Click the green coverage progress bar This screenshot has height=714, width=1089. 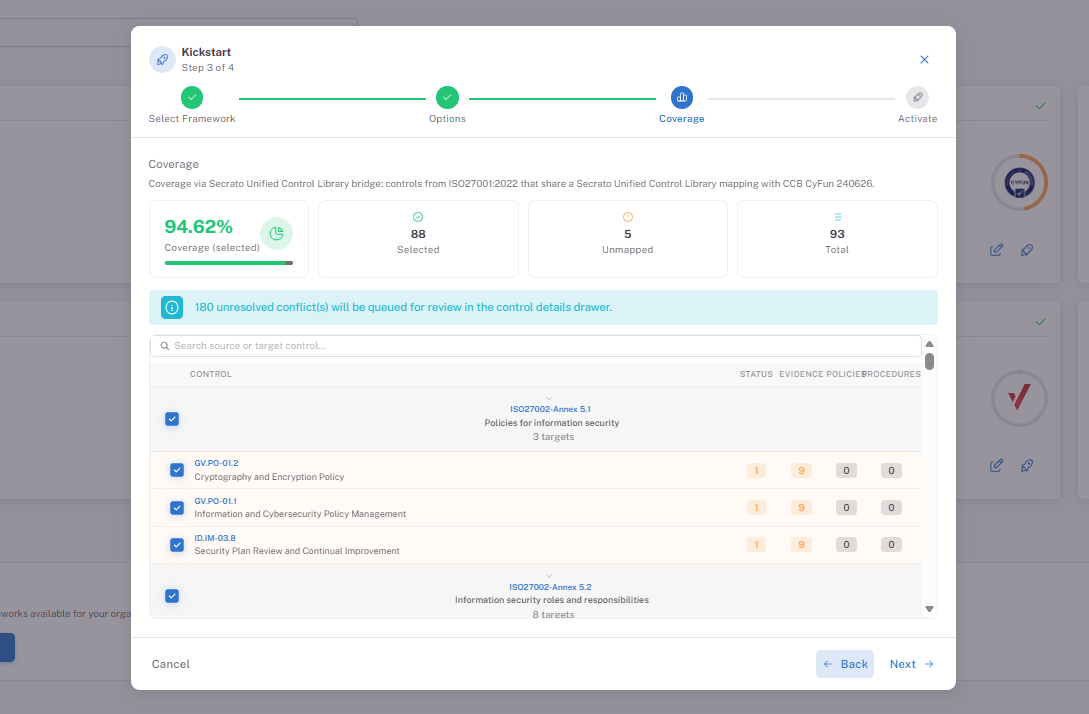click(x=228, y=263)
